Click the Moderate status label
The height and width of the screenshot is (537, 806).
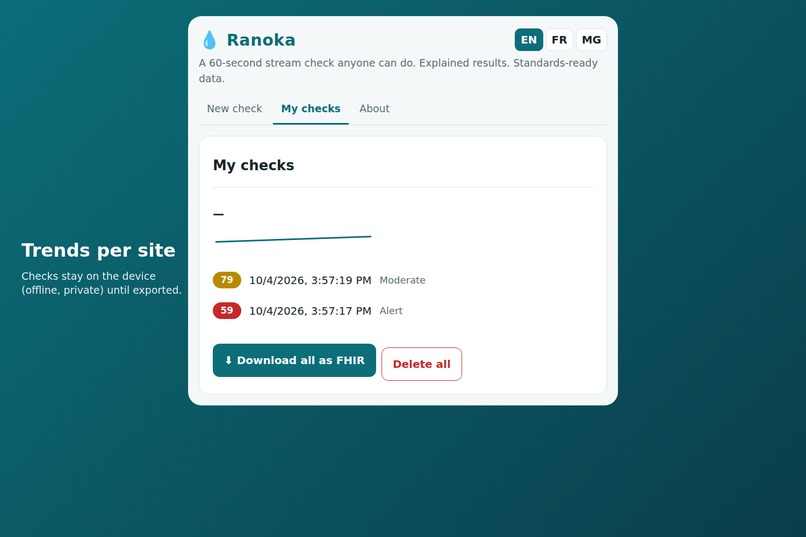[402, 280]
